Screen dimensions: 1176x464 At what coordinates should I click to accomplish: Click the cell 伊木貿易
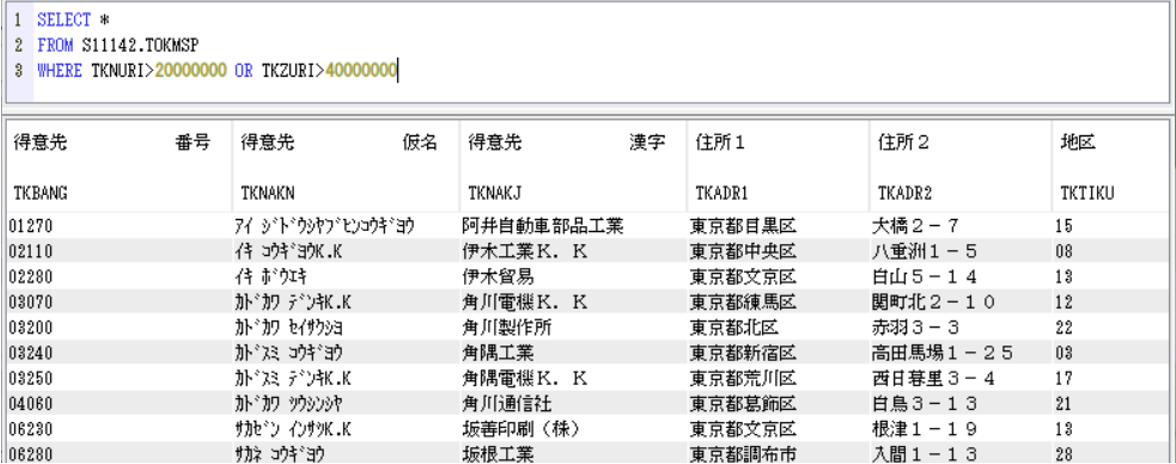(499, 277)
